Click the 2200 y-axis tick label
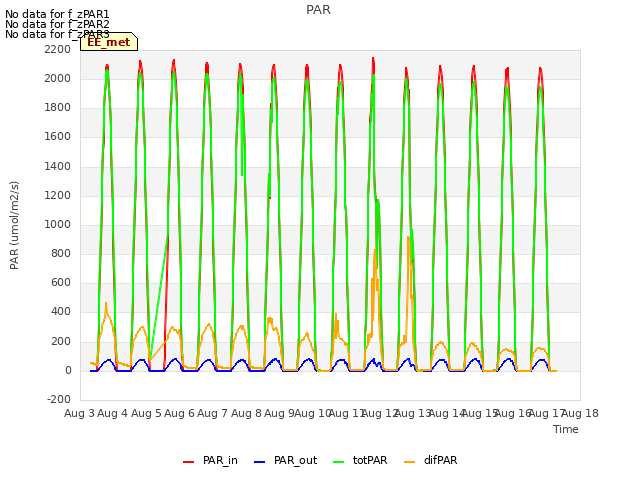640x480 pixels. [x=58, y=49]
